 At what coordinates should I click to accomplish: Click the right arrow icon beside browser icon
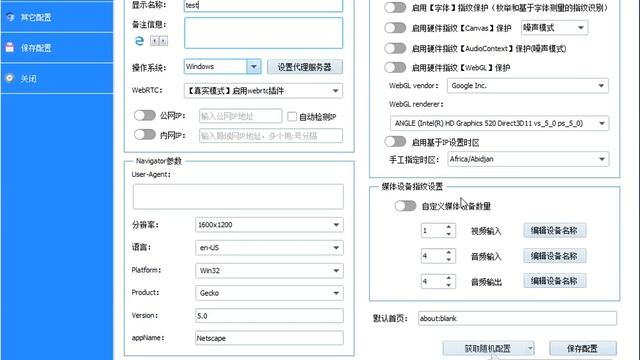tap(163, 41)
